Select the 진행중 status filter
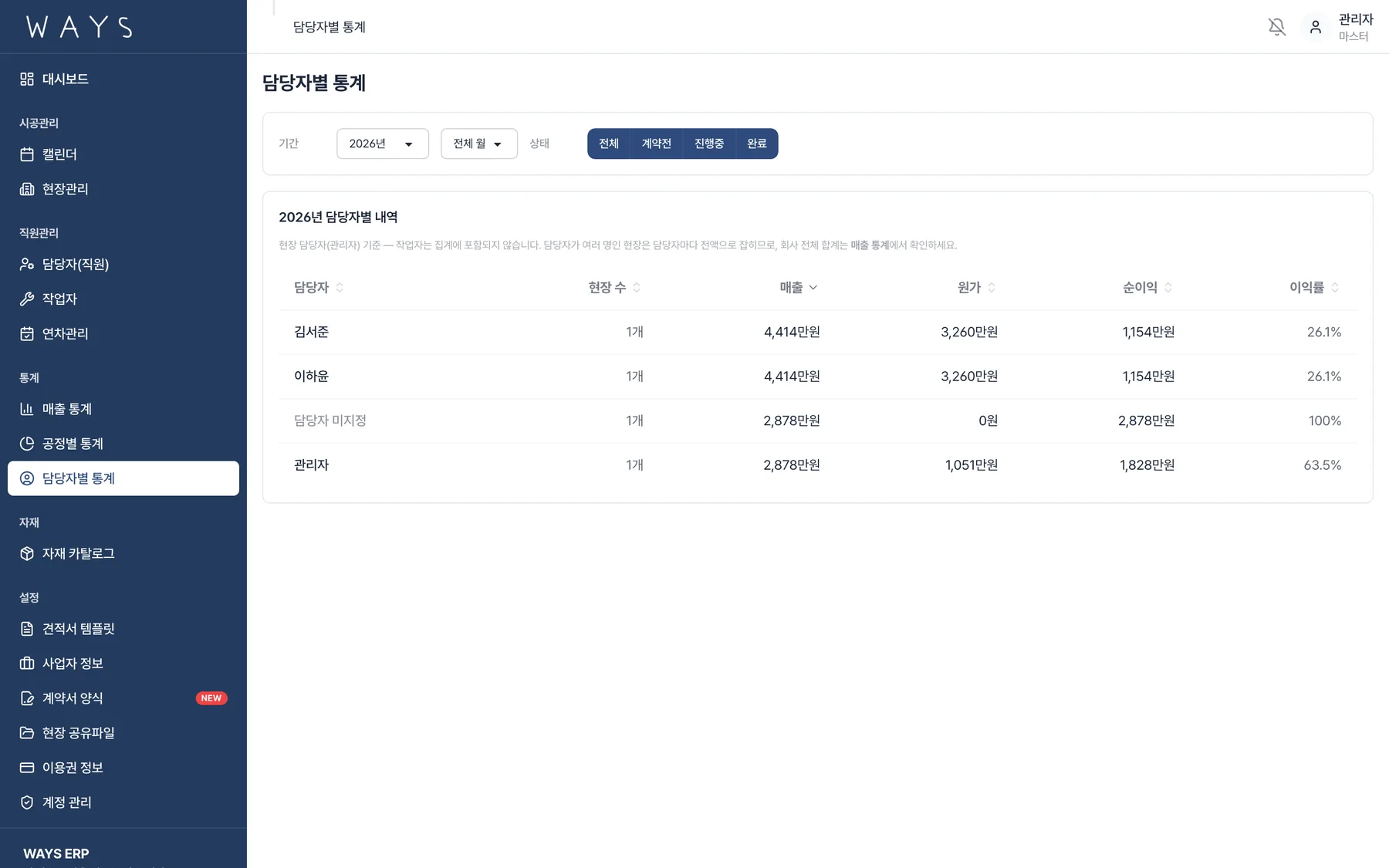 pos(709,144)
